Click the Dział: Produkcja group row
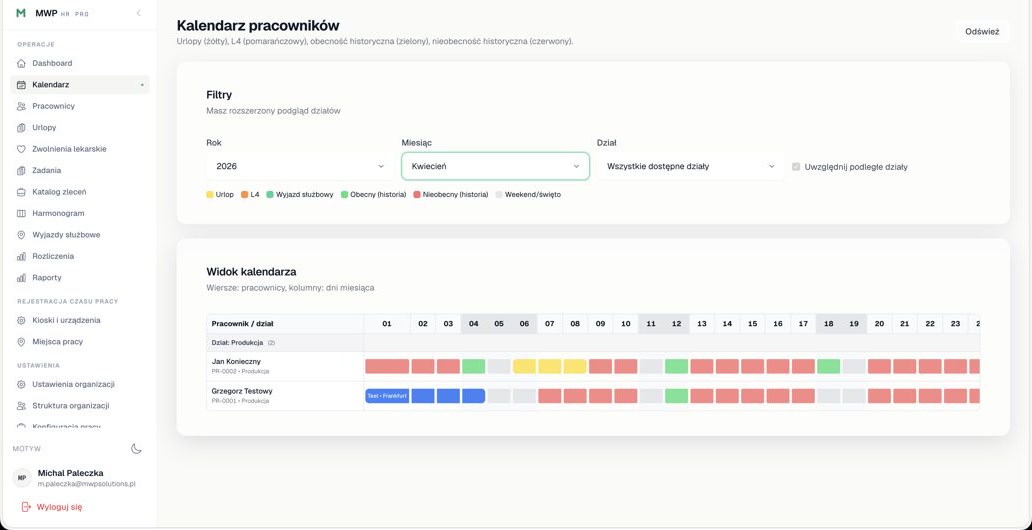Viewport: 1032px width, 530px height. (x=593, y=342)
